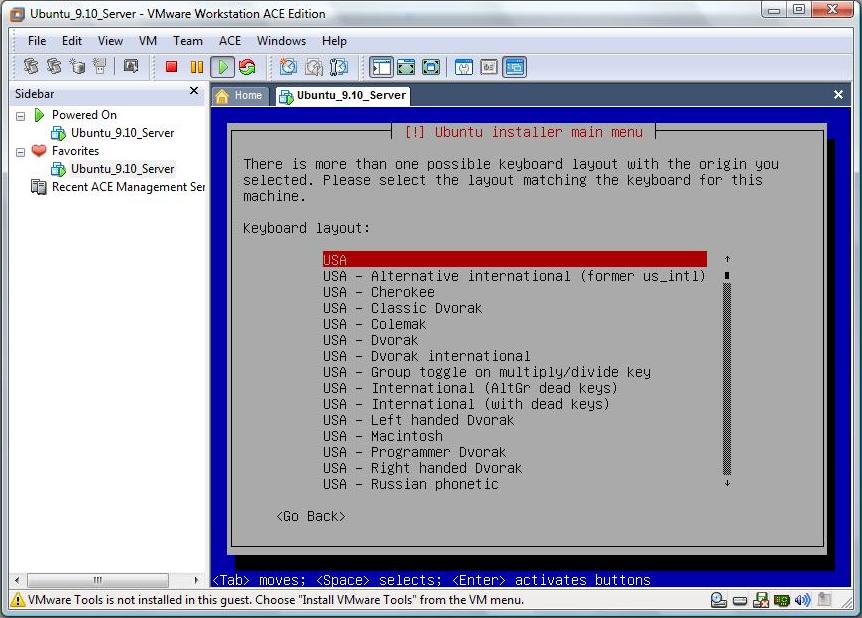
Task: Open the VM menu
Action: tap(147, 41)
